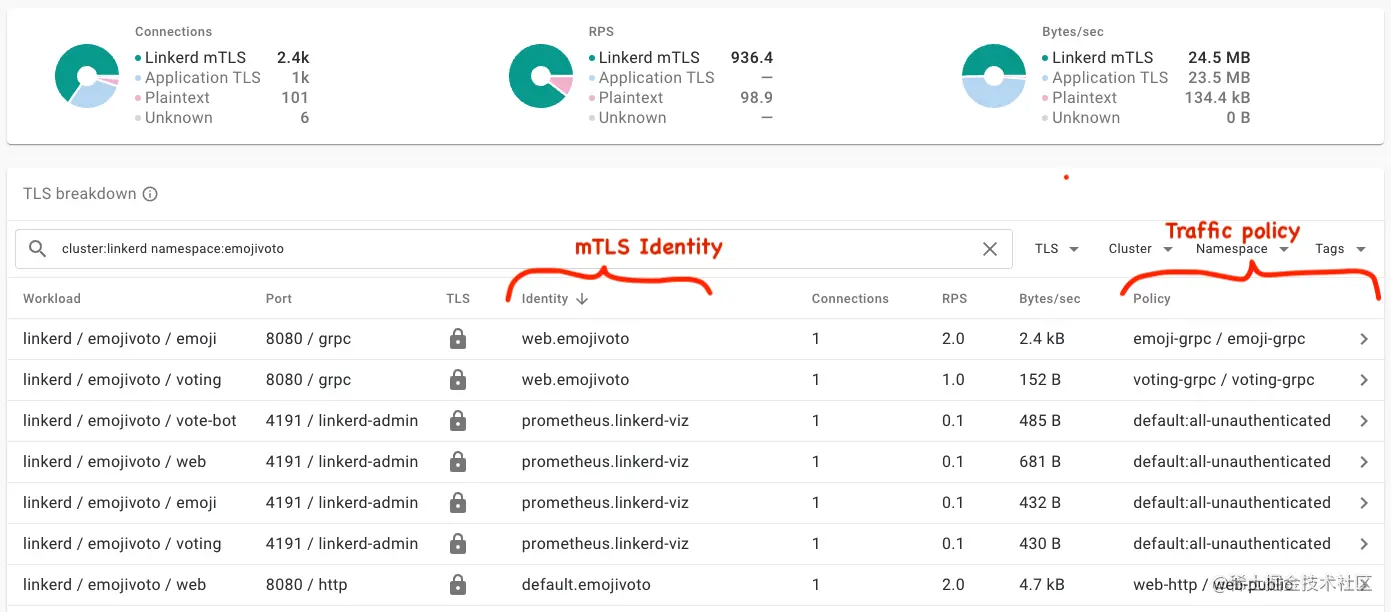Click the 681 B bytes/sec value

[1040, 462]
